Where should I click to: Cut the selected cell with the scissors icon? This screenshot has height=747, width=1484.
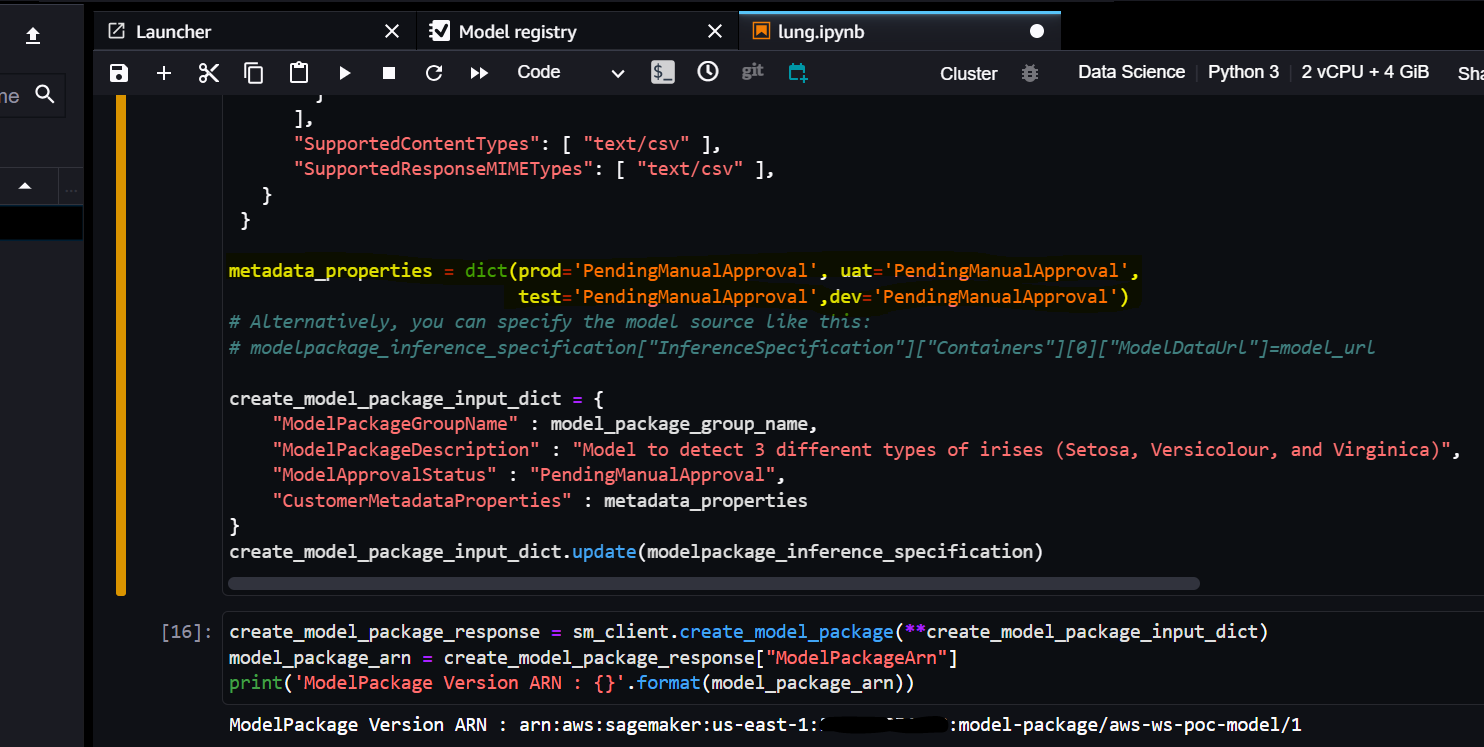[208, 72]
